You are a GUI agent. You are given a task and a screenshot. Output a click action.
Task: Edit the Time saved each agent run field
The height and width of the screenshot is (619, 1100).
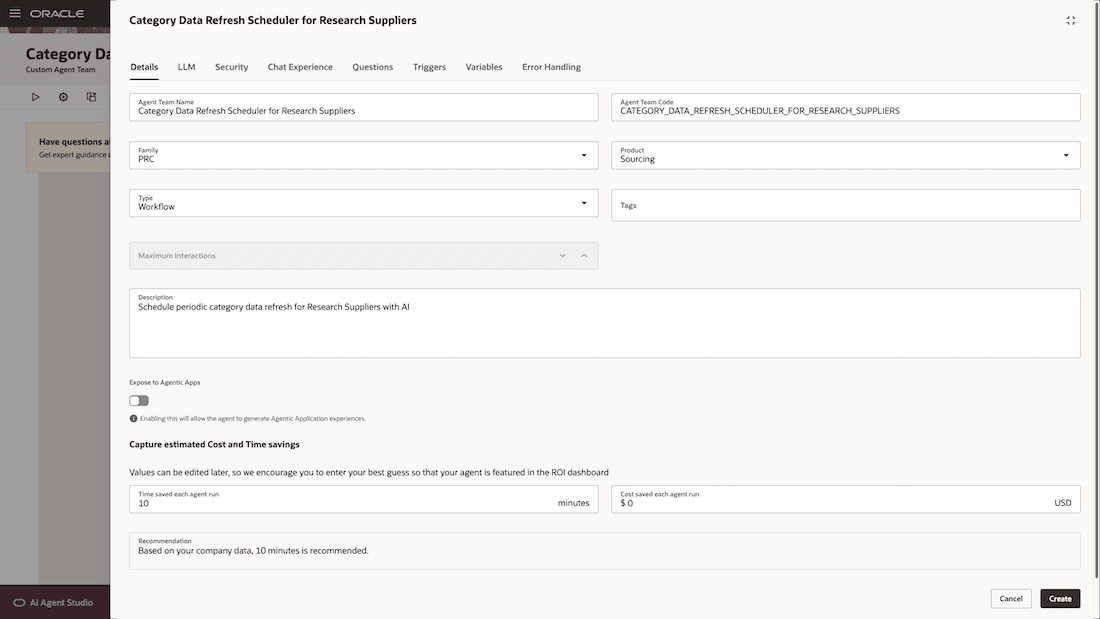coord(300,502)
